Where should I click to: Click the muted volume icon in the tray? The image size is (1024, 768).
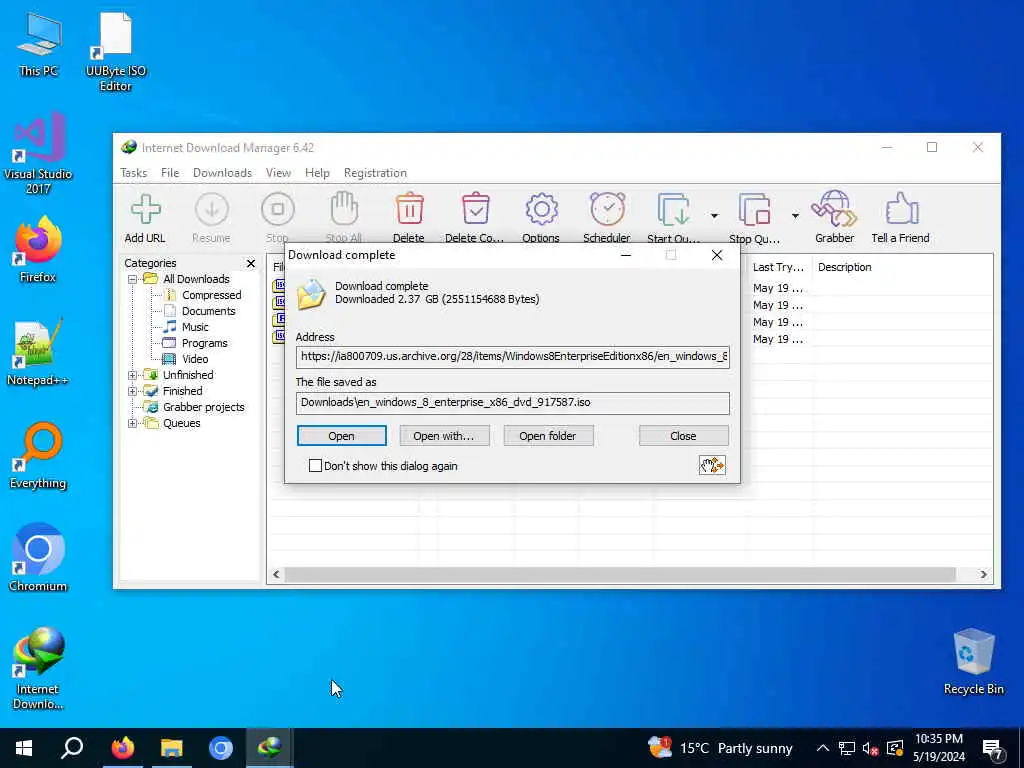tap(871, 748)
